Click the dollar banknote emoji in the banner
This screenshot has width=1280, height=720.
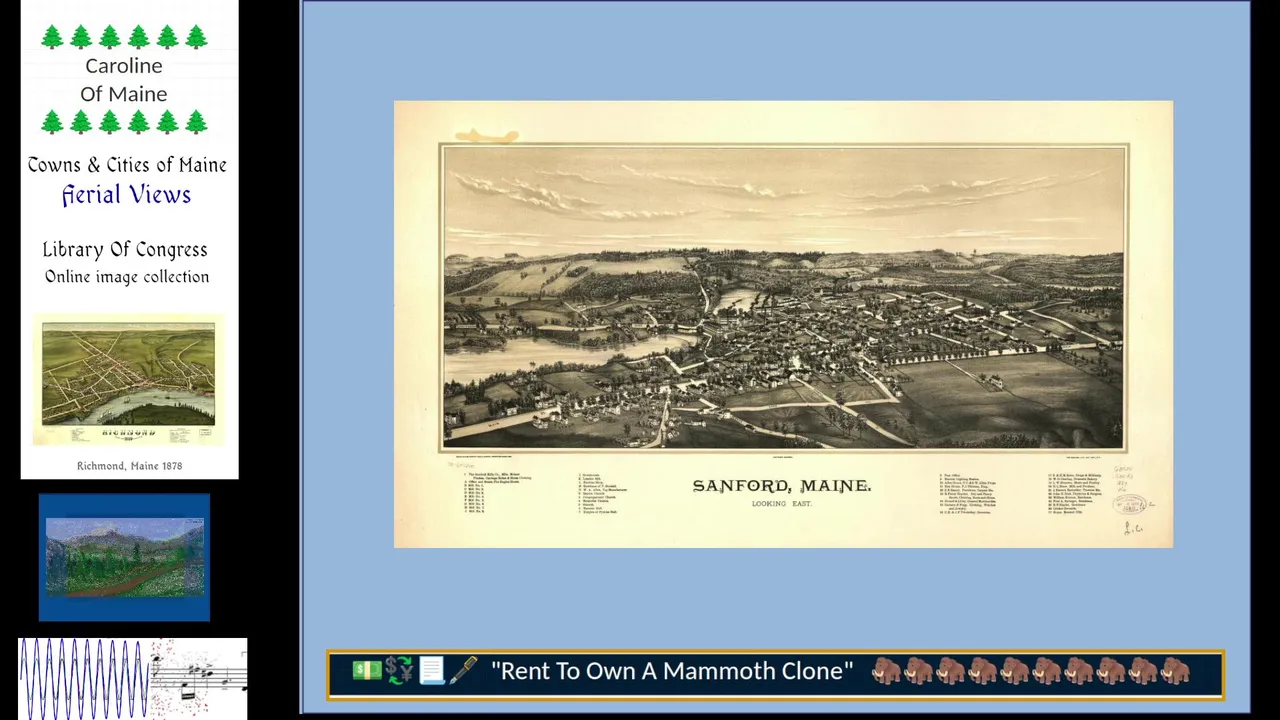(x=367, y=670)
